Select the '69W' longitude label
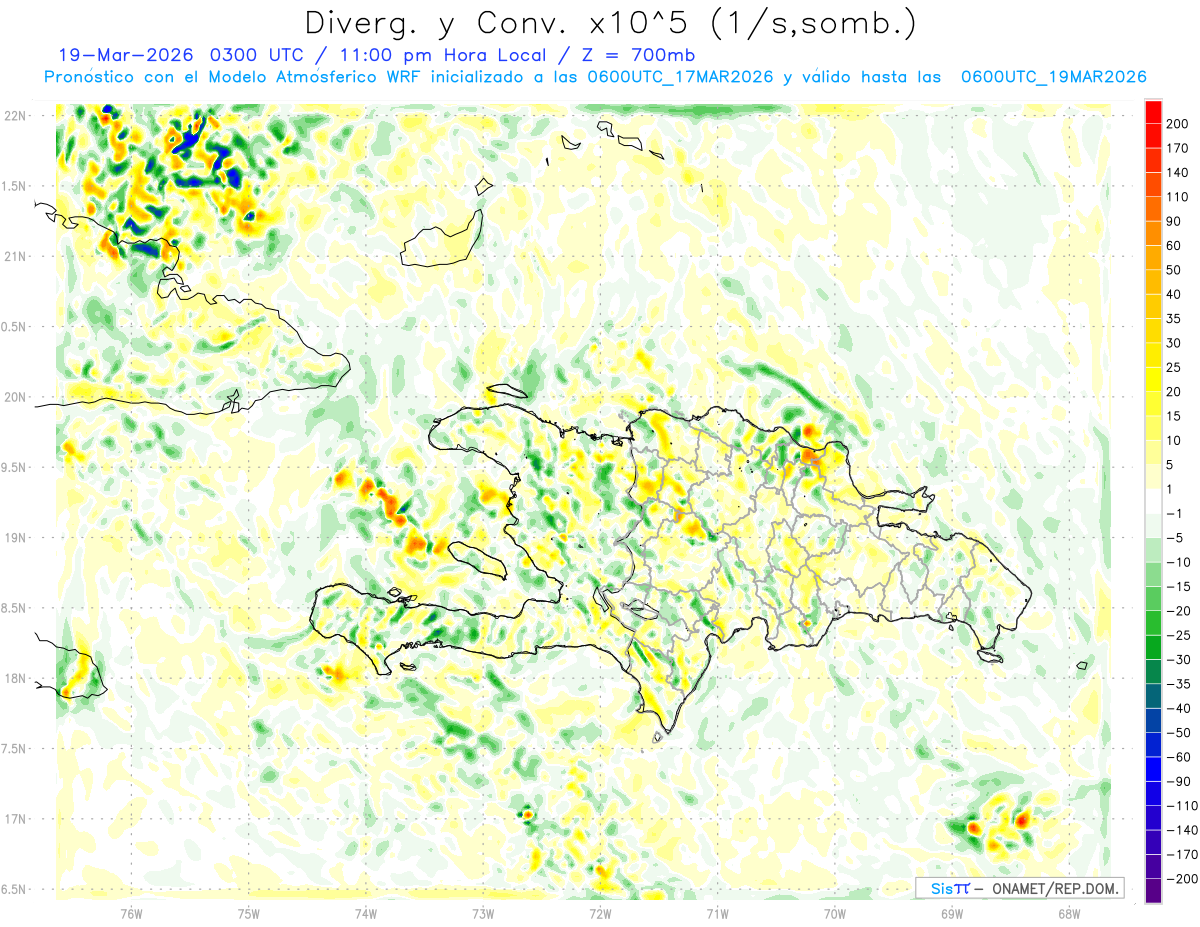Screen dimensions: 1200x927 (952, 913)
